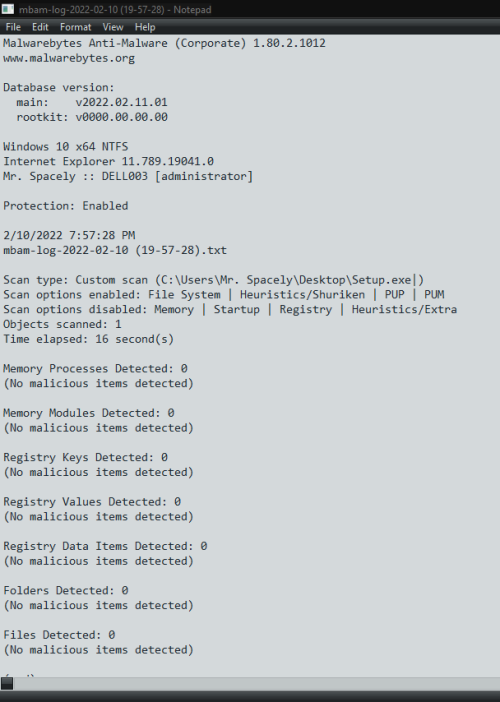Image resolution: width=500 pixels, height=702 pixels.
Task: Open the Format menu
Action: 75,27
